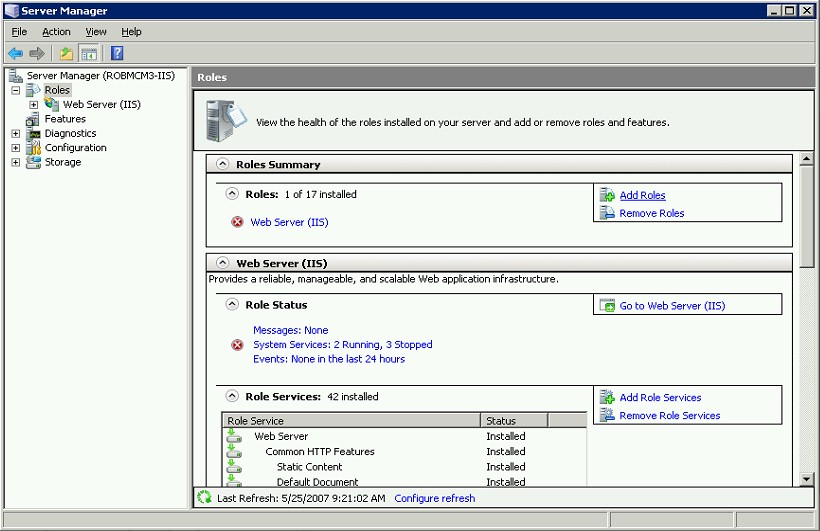Collapse the Roles Summary section

pyautogui.click(x=223, y=164)
